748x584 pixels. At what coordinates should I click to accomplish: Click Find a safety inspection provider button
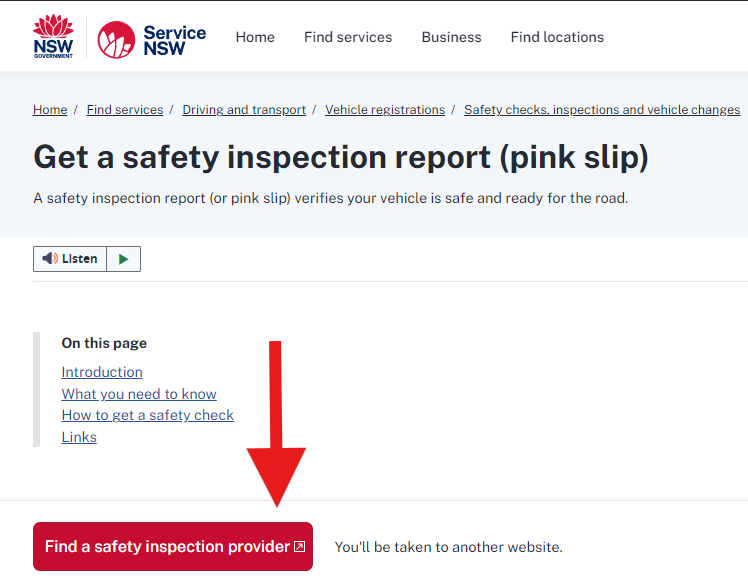[x=173, y=546]
